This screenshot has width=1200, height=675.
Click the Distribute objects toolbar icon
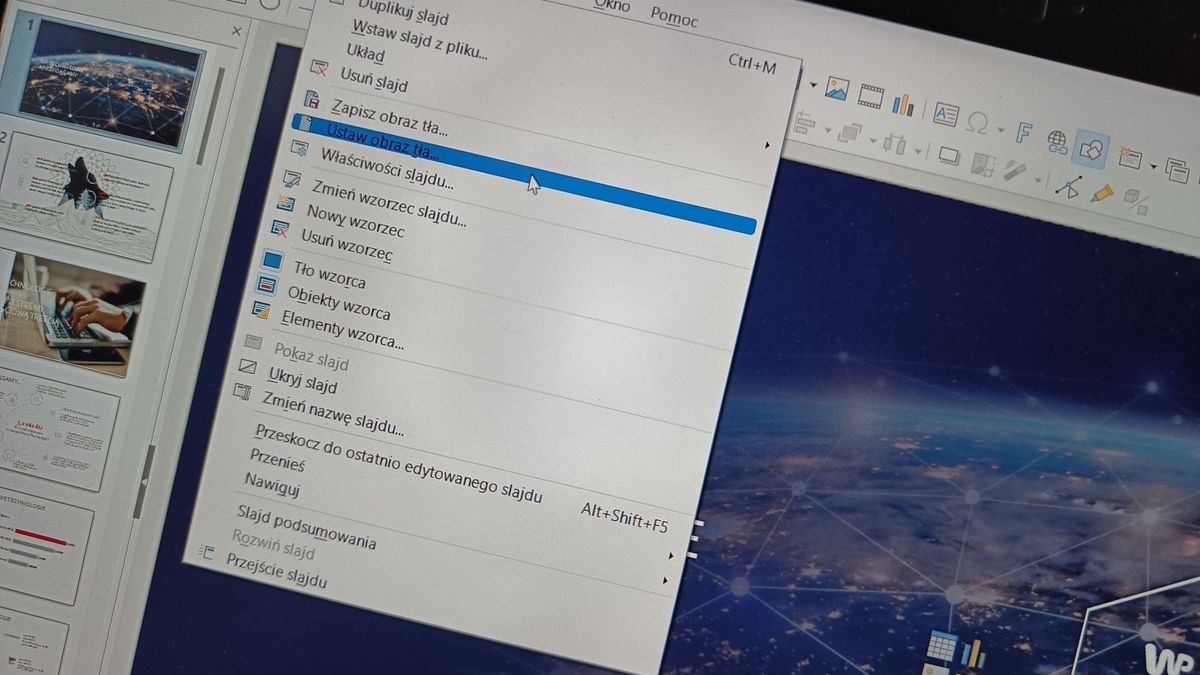tap(893, 143)
